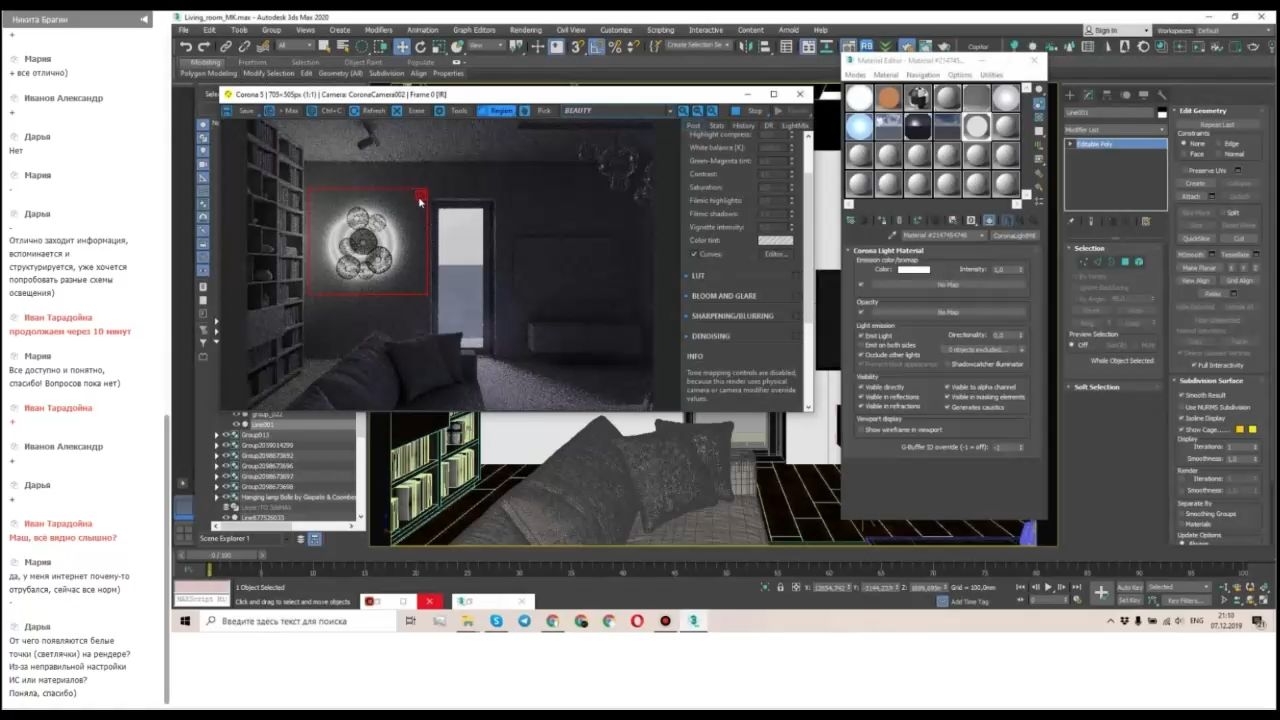Toggle the Percent Snap tool
The width and height of the screenshot is (1280, 720).
615,46
